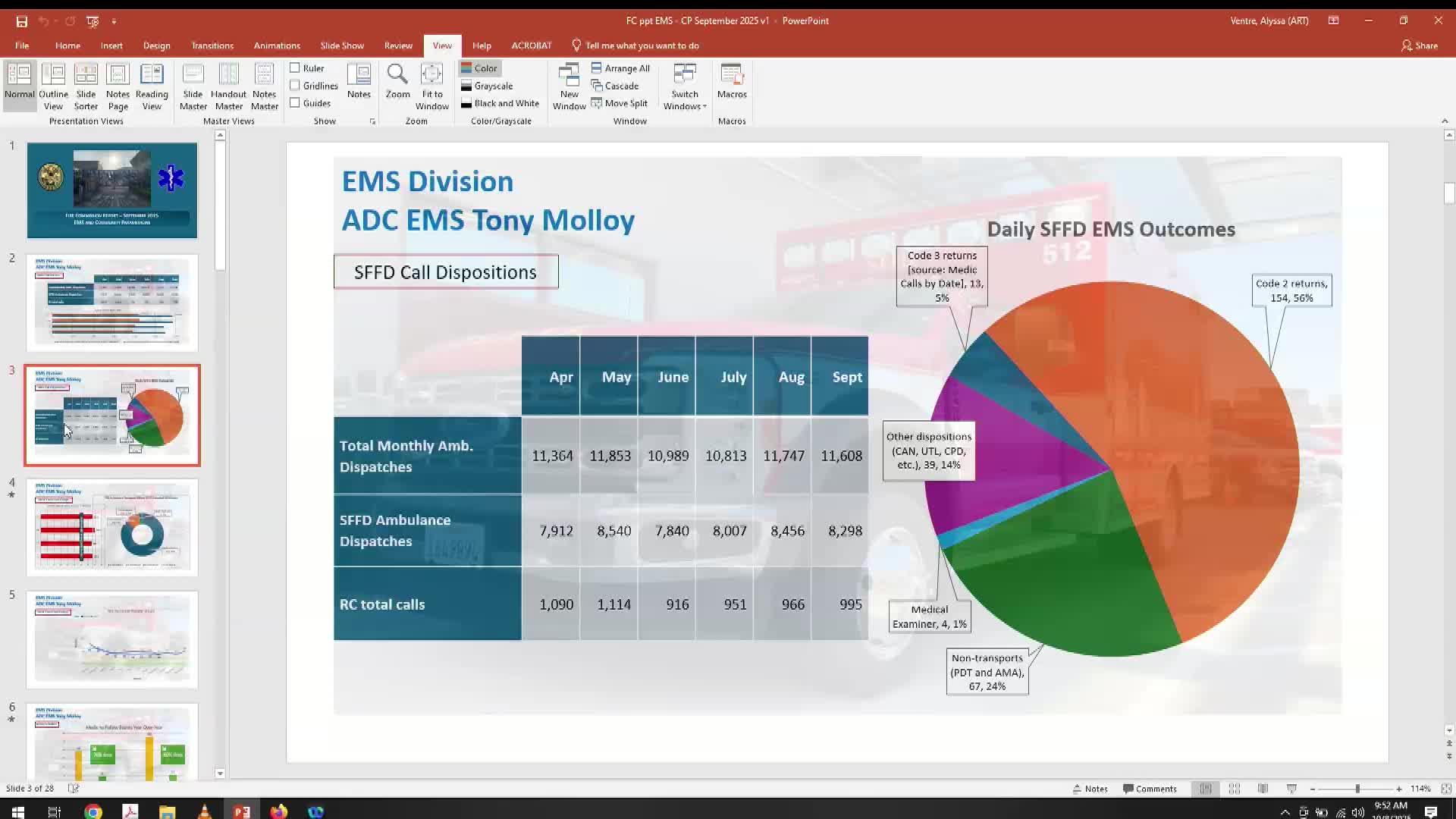
Task: Open the Transitions tab
Action: (212, 45)
